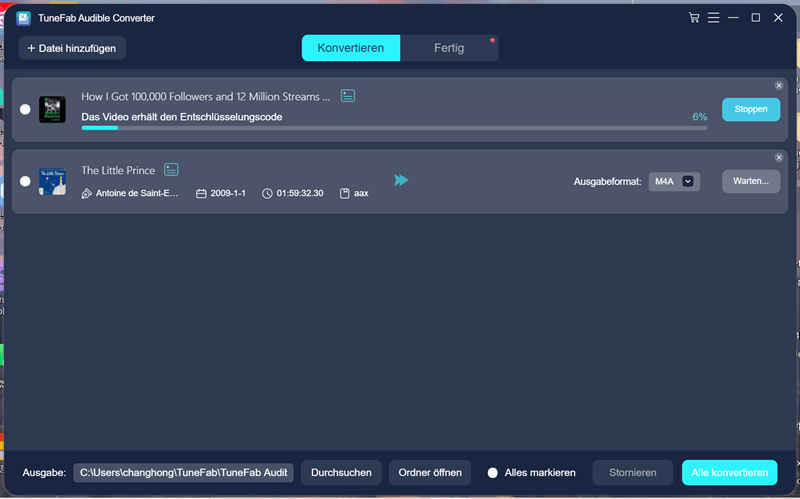Screen dimensions: 800x499
Task: Click the title text The Little Prince
Action: (118, 170)
